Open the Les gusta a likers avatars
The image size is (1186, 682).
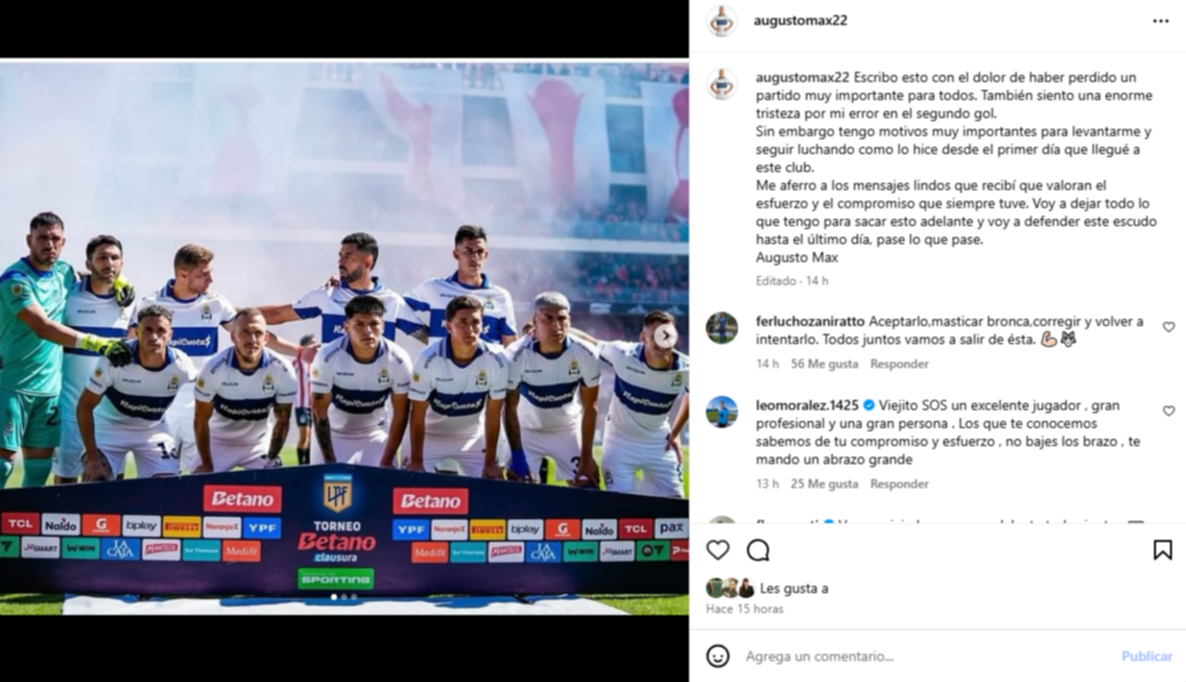point(731,588)
